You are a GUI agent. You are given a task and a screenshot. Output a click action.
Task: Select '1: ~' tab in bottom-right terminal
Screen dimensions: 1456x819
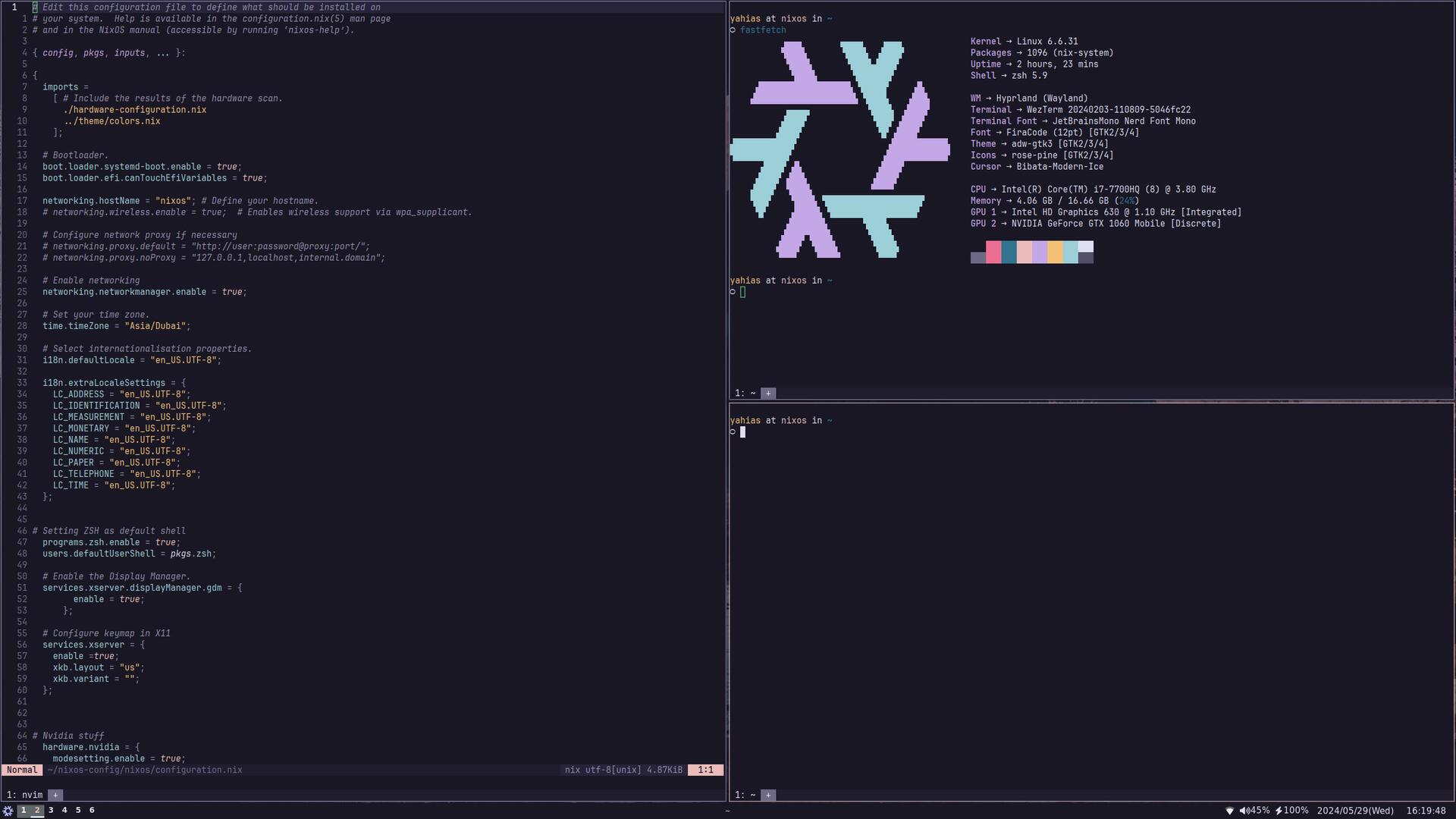point(745,795)
